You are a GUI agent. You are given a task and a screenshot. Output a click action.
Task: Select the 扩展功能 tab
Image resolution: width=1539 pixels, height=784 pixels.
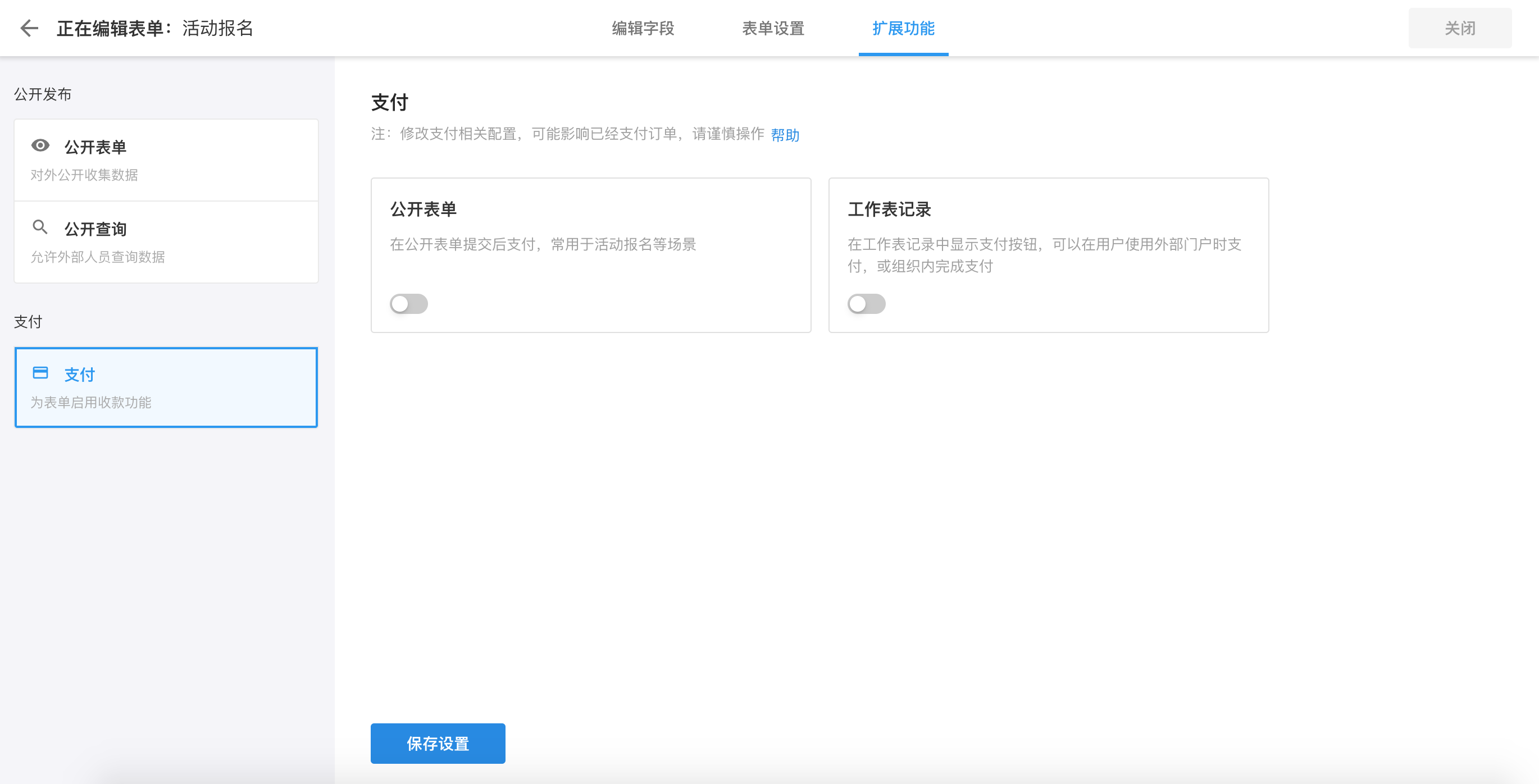click(903, 28)
